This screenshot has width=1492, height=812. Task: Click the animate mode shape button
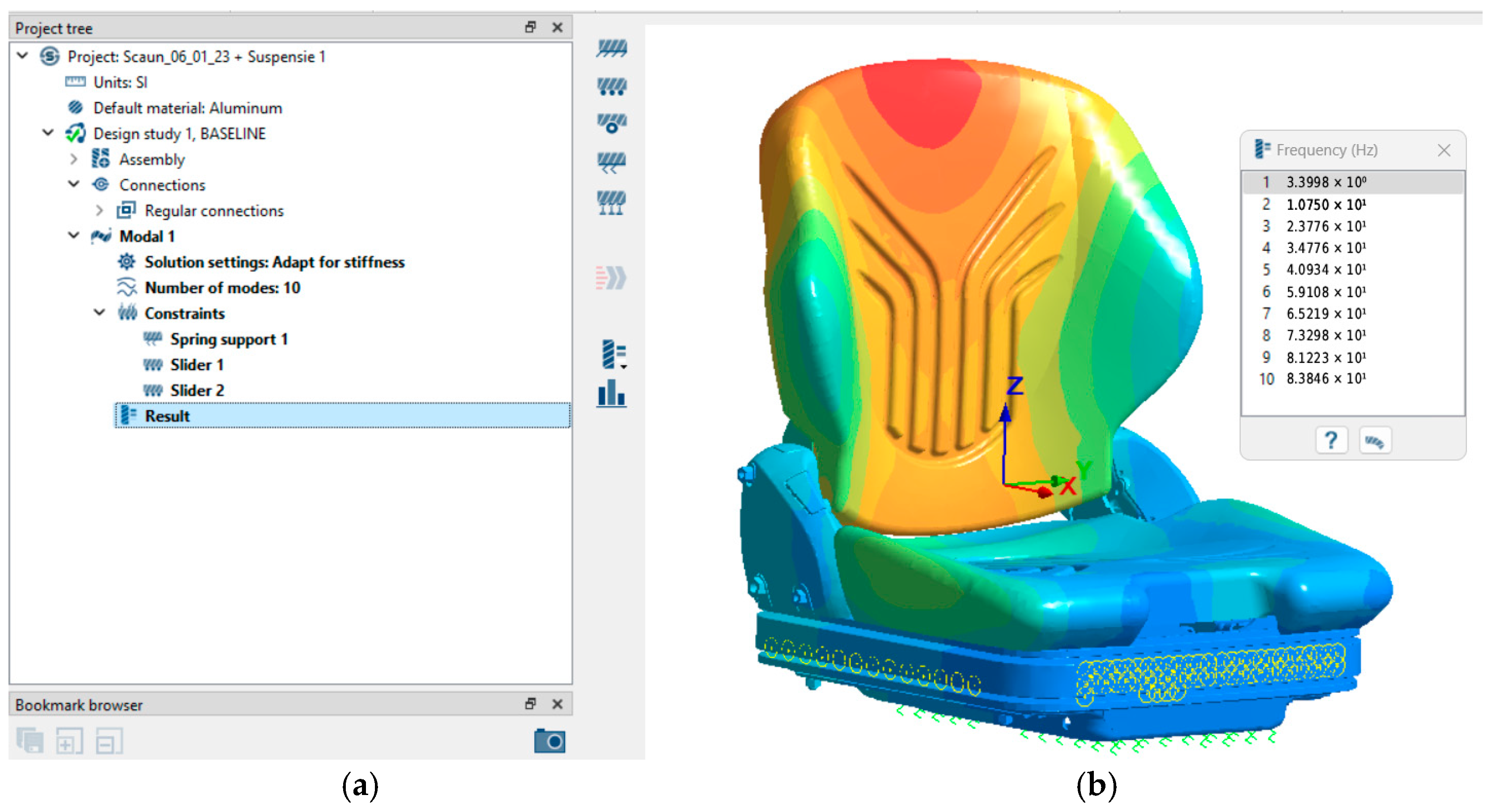[1374, 441]
